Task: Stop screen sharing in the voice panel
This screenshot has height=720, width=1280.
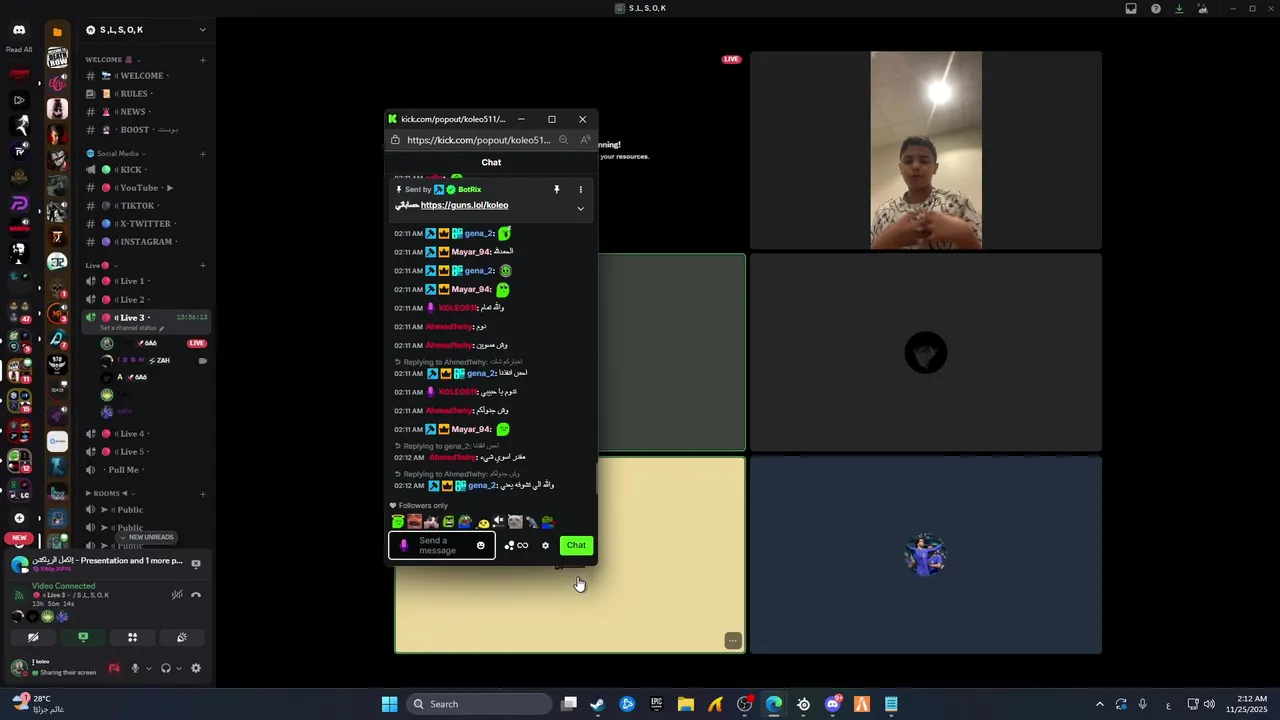Action: click(x=83, y=637)
